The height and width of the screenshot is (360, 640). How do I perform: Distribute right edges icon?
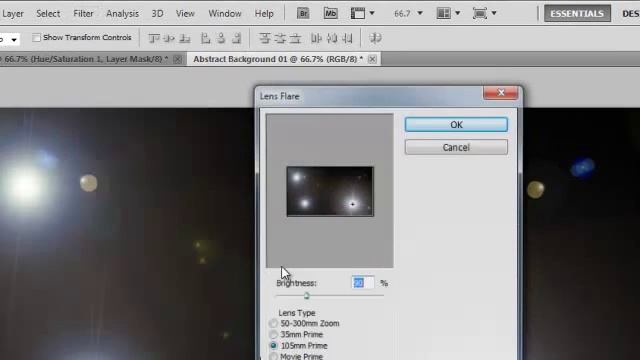click(x=347, y=38)
